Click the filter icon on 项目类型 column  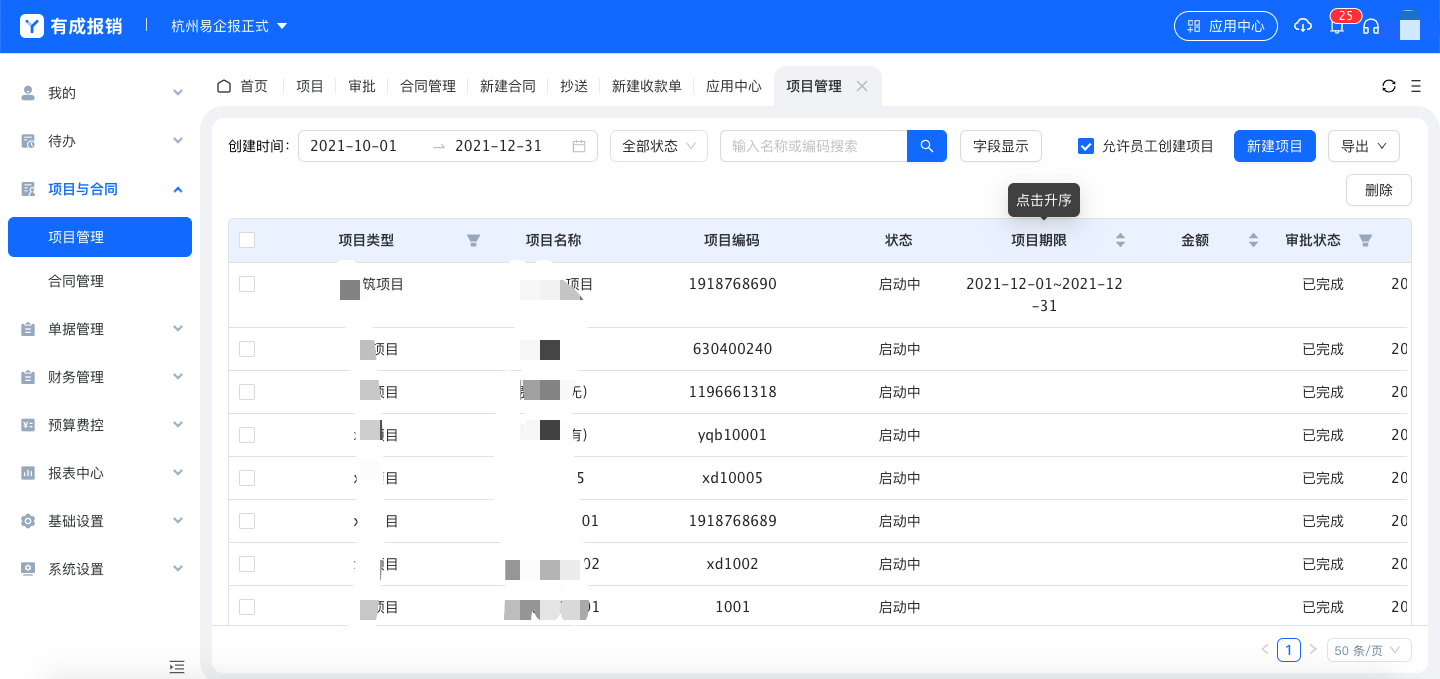(x=474, y=240)
